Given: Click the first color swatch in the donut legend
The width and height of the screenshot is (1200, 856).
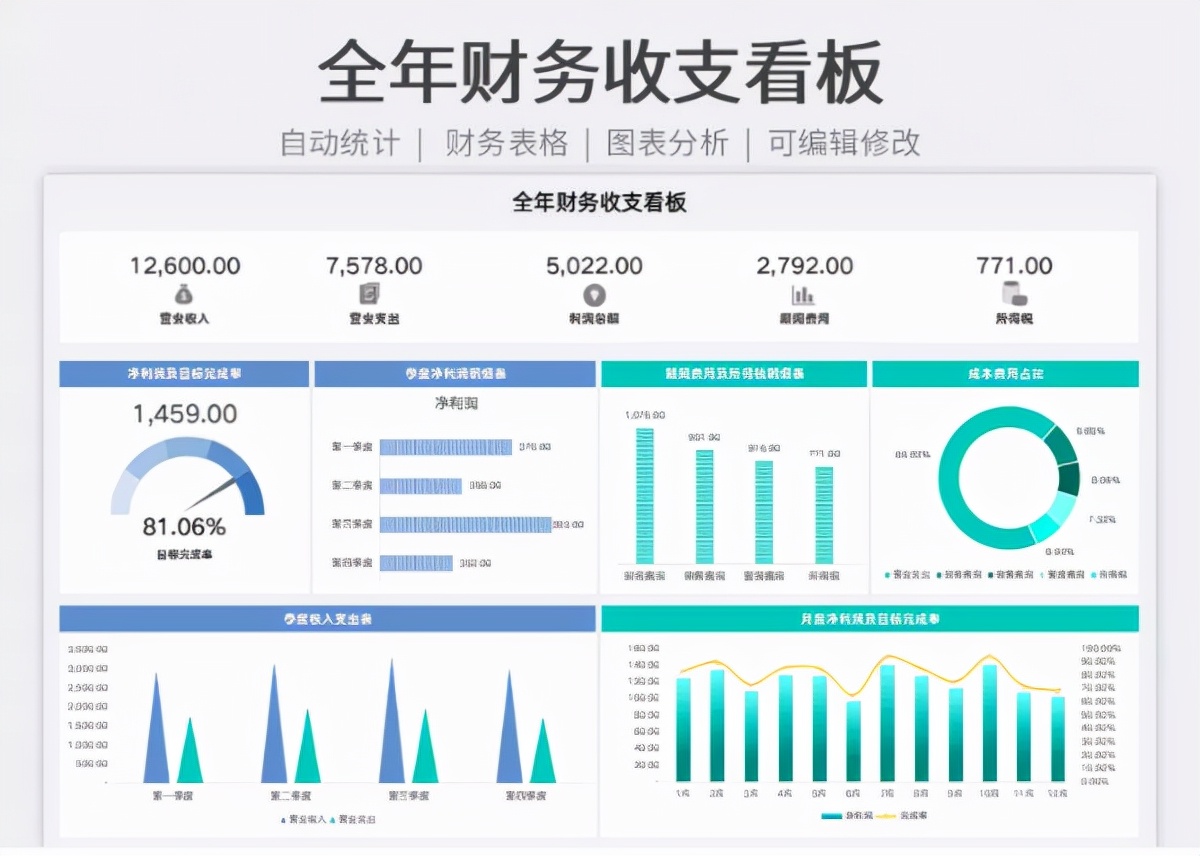Looking at the screenshot, I should coord(887,576).
